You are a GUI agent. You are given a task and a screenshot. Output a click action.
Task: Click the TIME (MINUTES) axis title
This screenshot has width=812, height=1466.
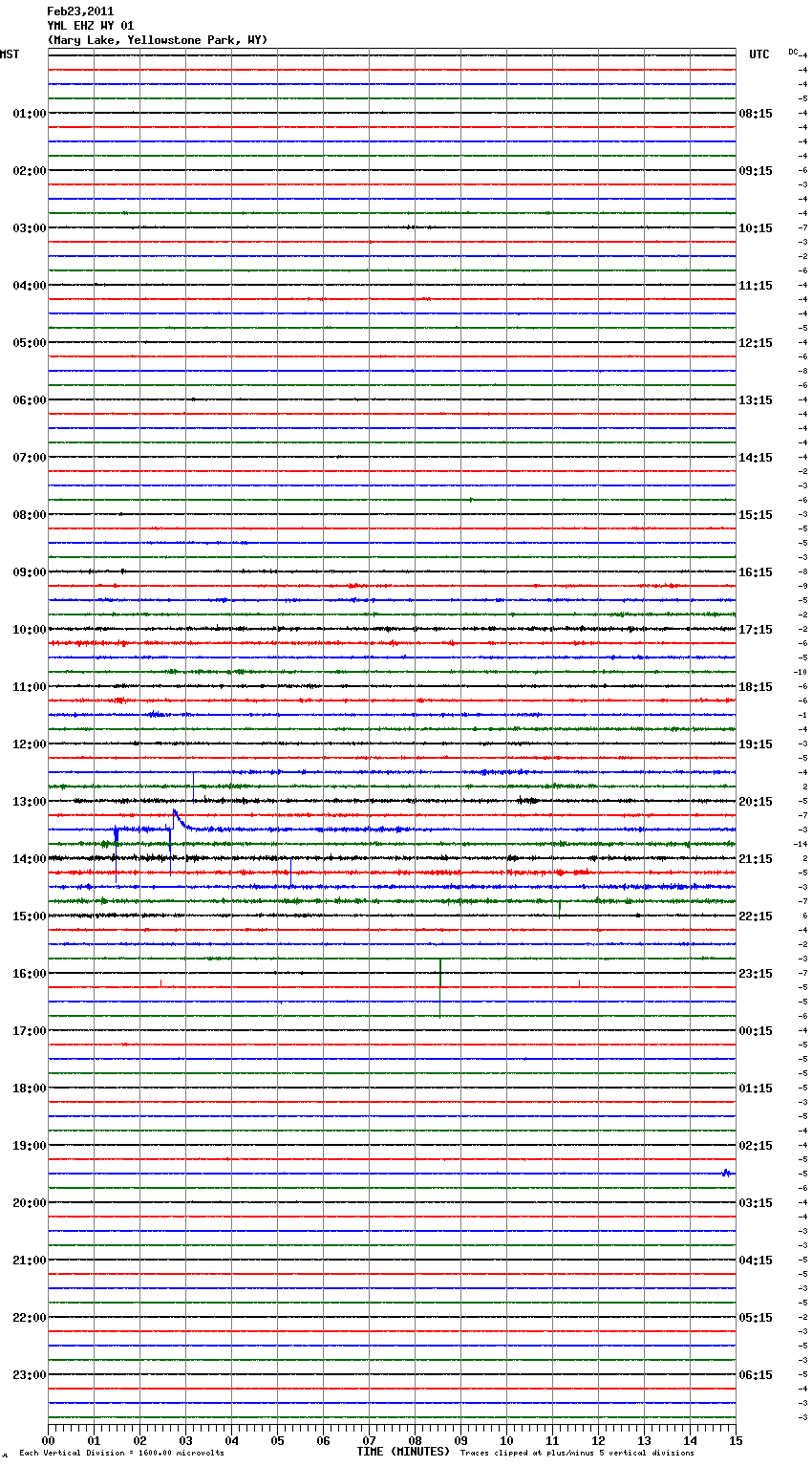coord(403,1452)
